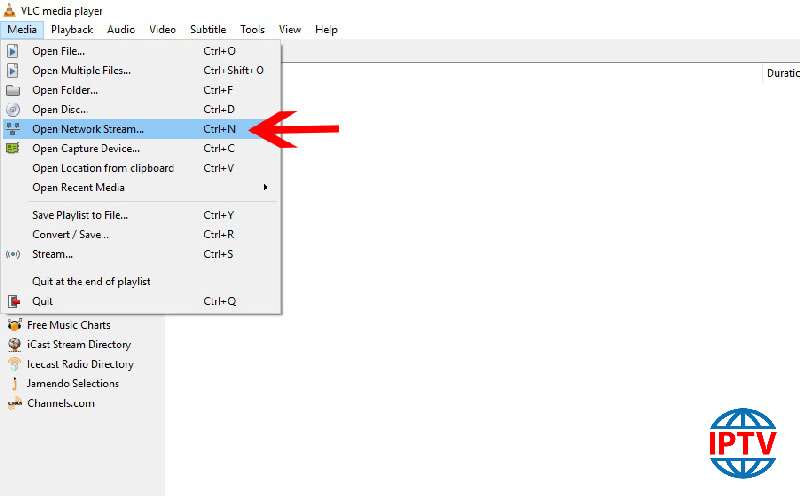The image size is (800, 496).
Task: Click the Open Disc icon
Action: tap(13, 109)
